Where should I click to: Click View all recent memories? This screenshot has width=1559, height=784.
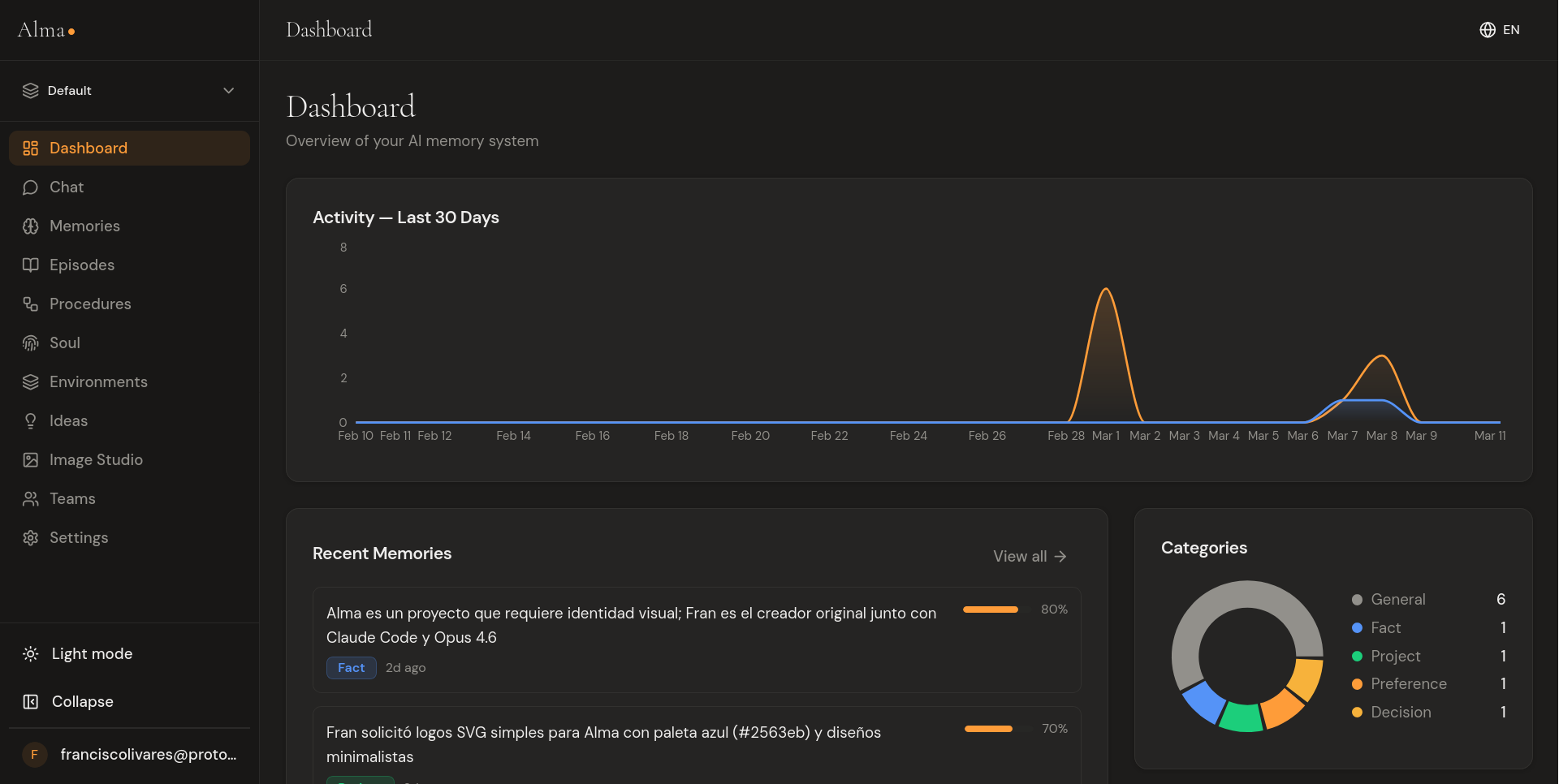pos(1030,556)
